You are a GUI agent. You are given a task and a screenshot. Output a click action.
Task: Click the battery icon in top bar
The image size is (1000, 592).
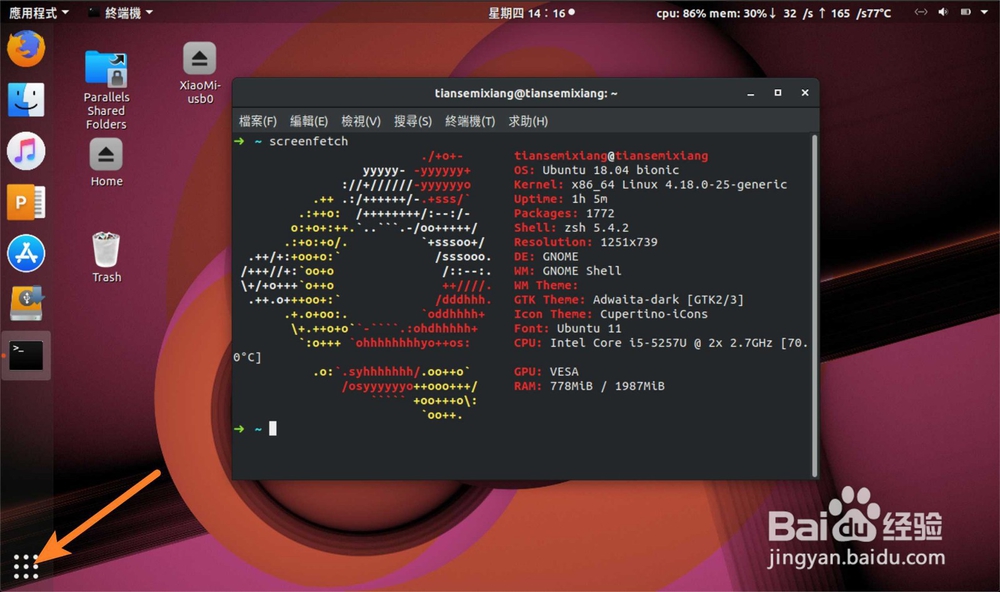(966, 12)
